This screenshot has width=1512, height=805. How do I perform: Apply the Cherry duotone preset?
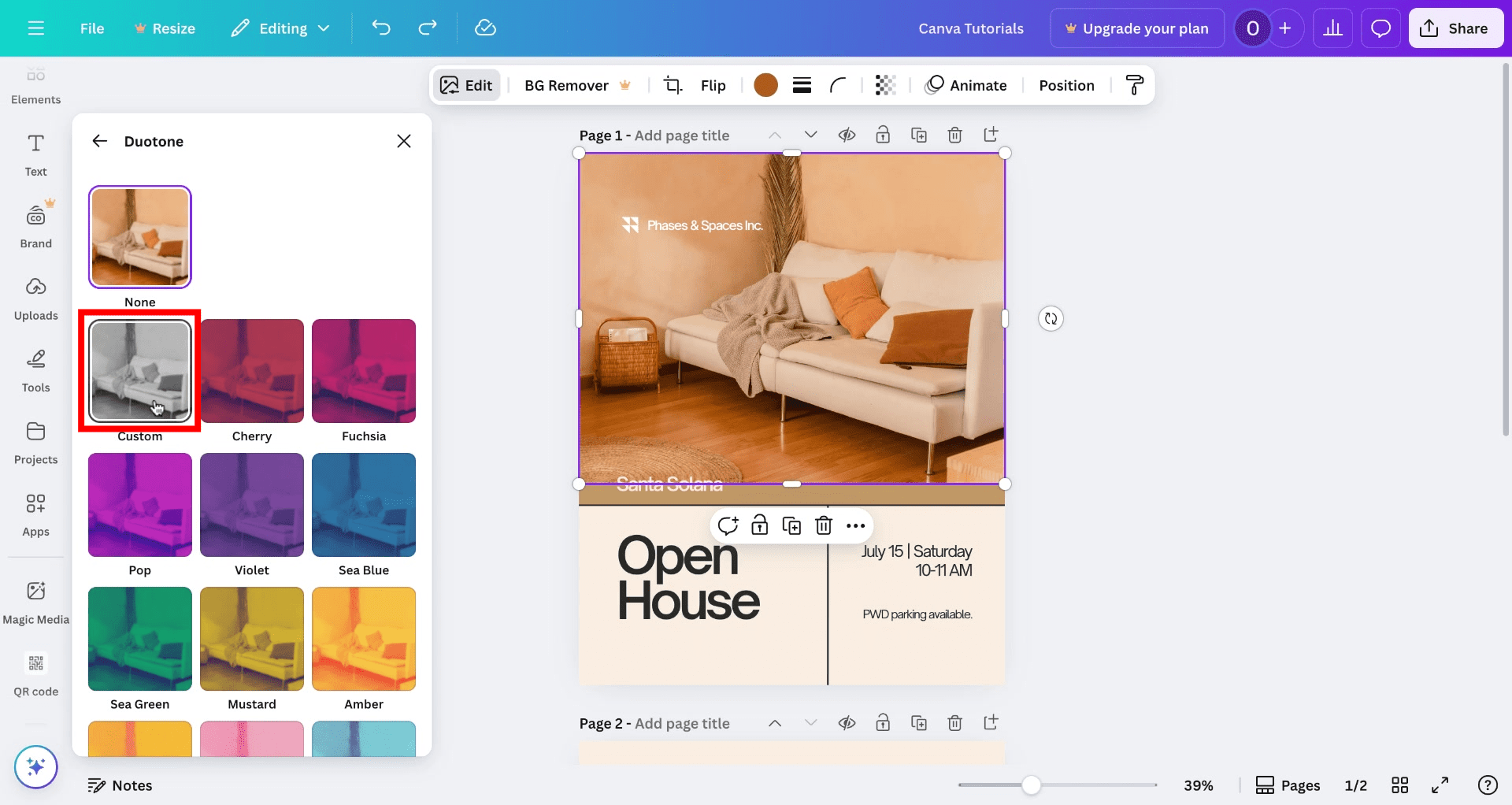pyautogui.click(x=252, y=371)
